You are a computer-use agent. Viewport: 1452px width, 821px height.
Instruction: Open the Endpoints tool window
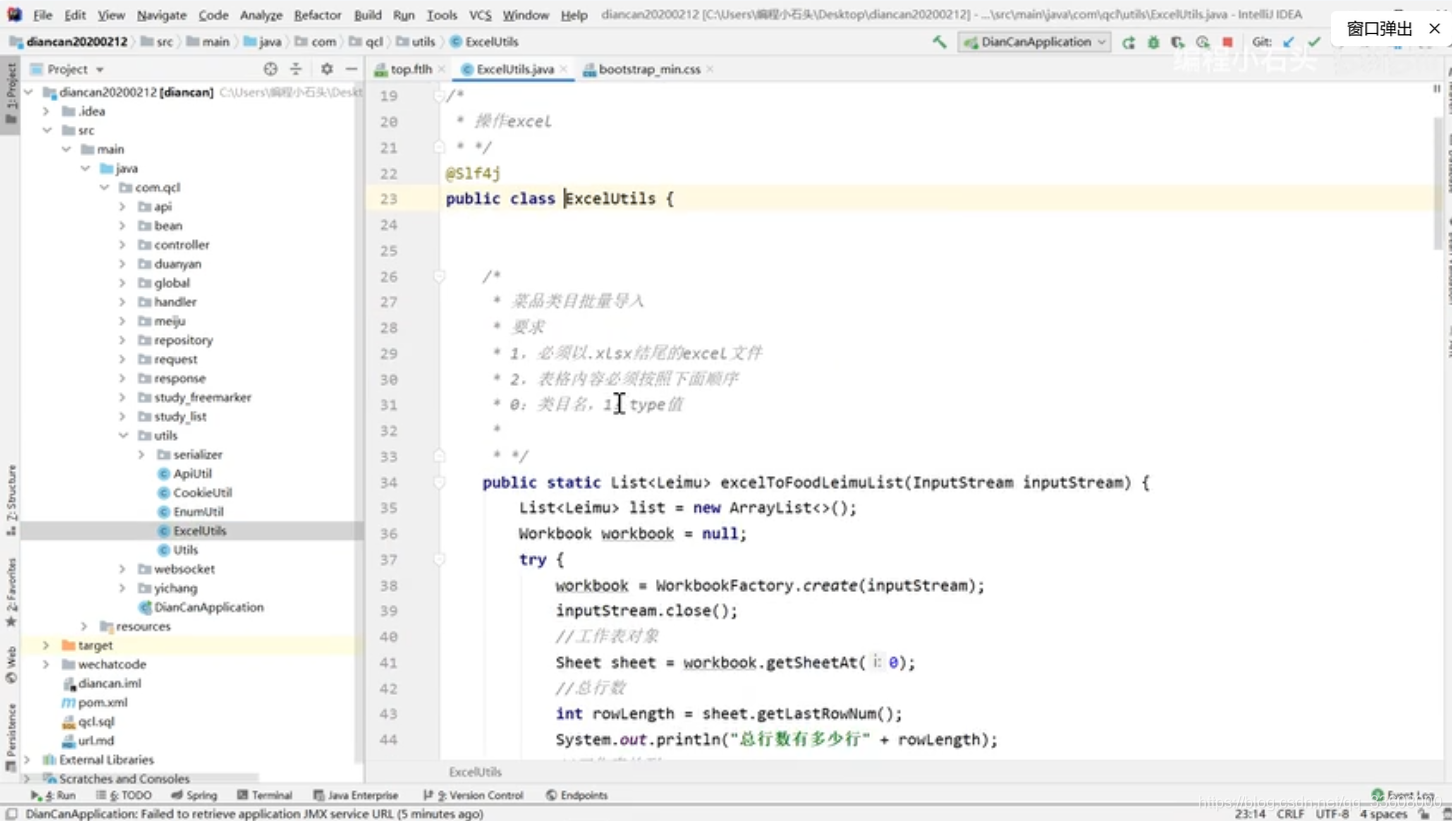pos(577,795)
